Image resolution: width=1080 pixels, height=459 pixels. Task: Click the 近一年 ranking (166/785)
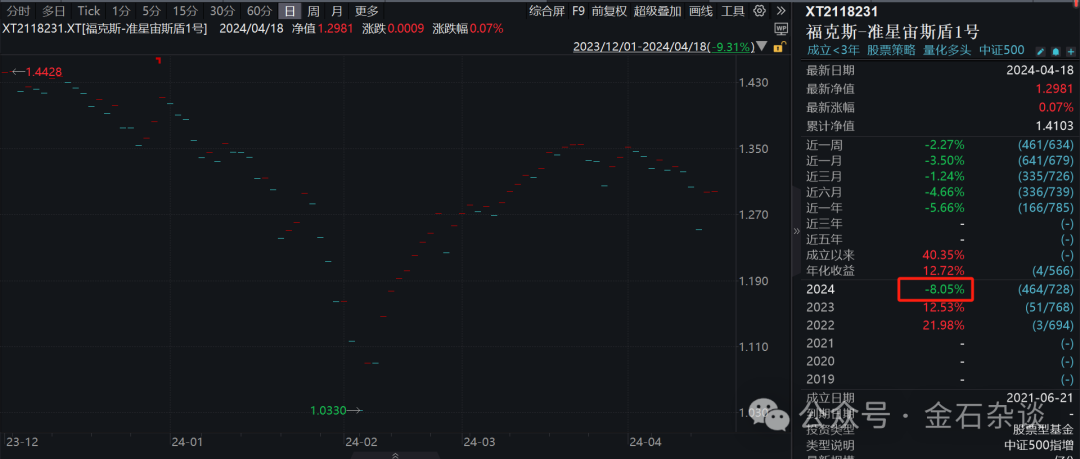[1045, 207]
